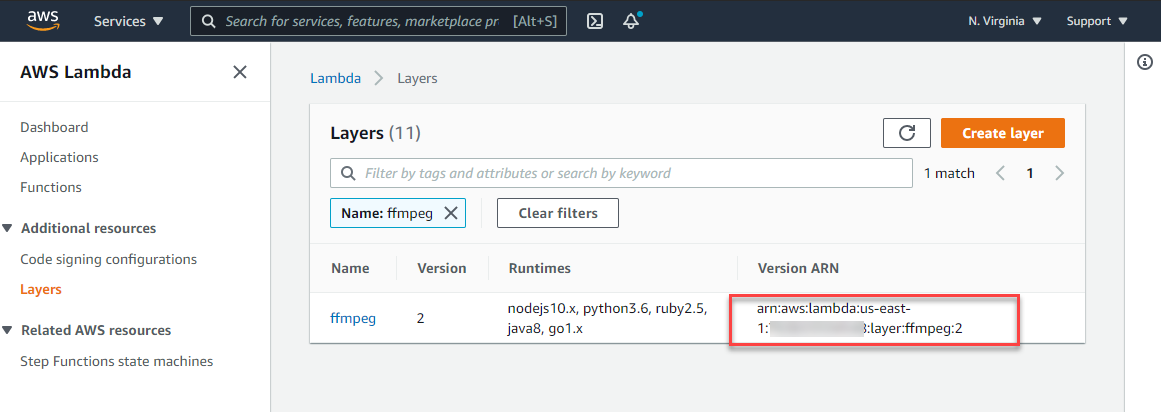Close the AWS Lambda side navigation
1161x412 pixels.
240,72
